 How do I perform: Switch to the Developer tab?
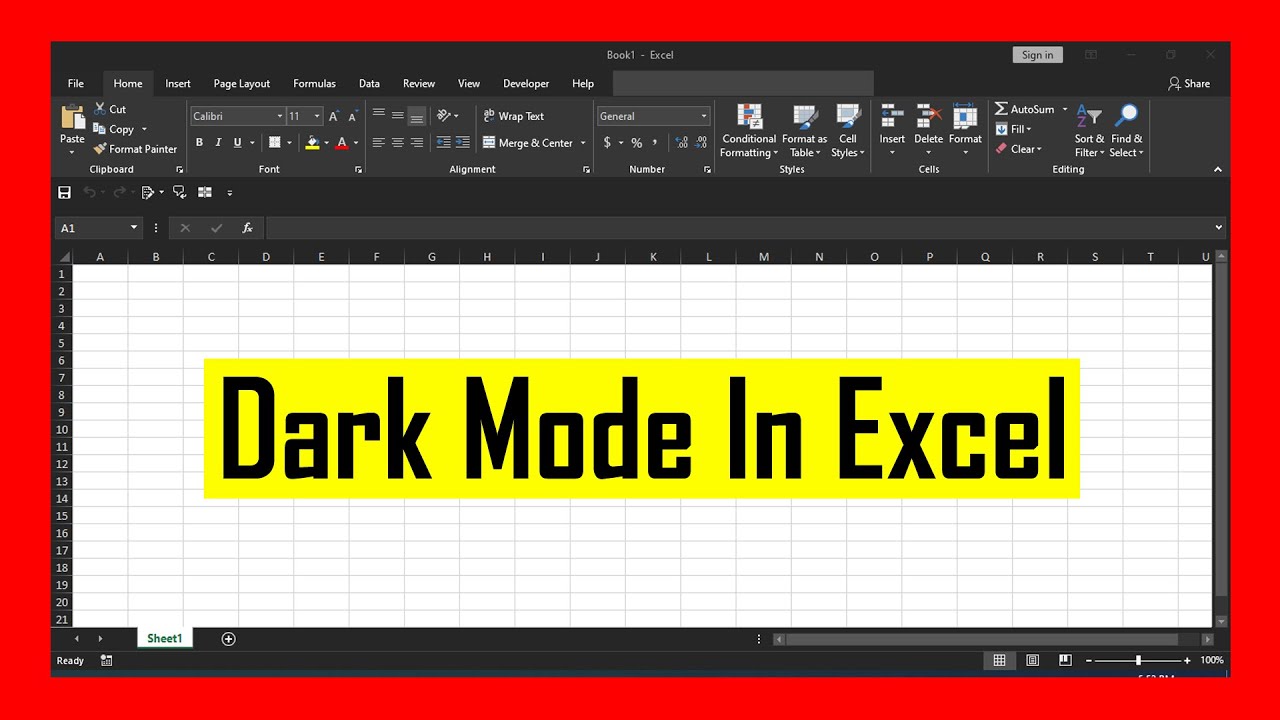[x=526, y=84]
